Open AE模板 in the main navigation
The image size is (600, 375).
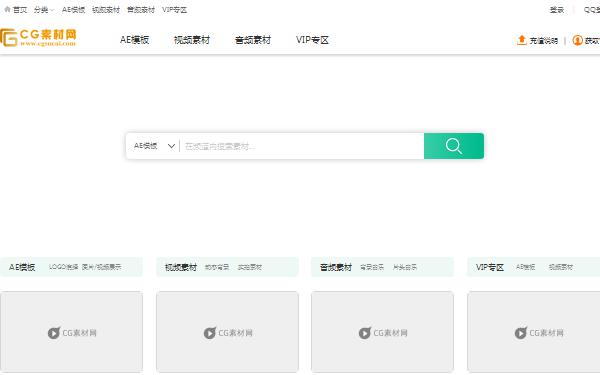134,40
